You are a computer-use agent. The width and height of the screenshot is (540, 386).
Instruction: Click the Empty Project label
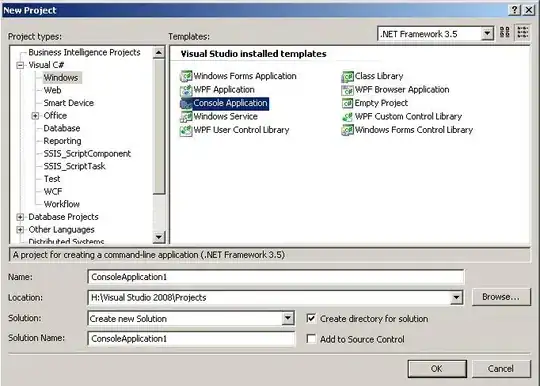pos(381,103)
